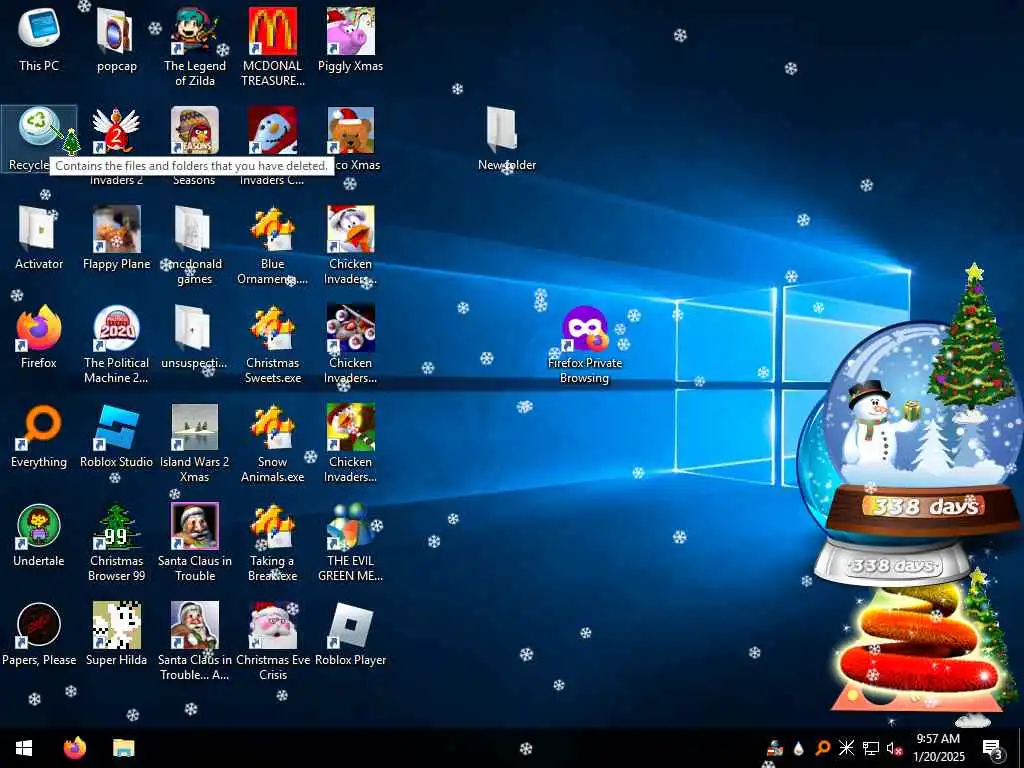Select the Piggly Xmas shortcut
The width and height of the screenshot is (1024, 768).
coord(351,39)
